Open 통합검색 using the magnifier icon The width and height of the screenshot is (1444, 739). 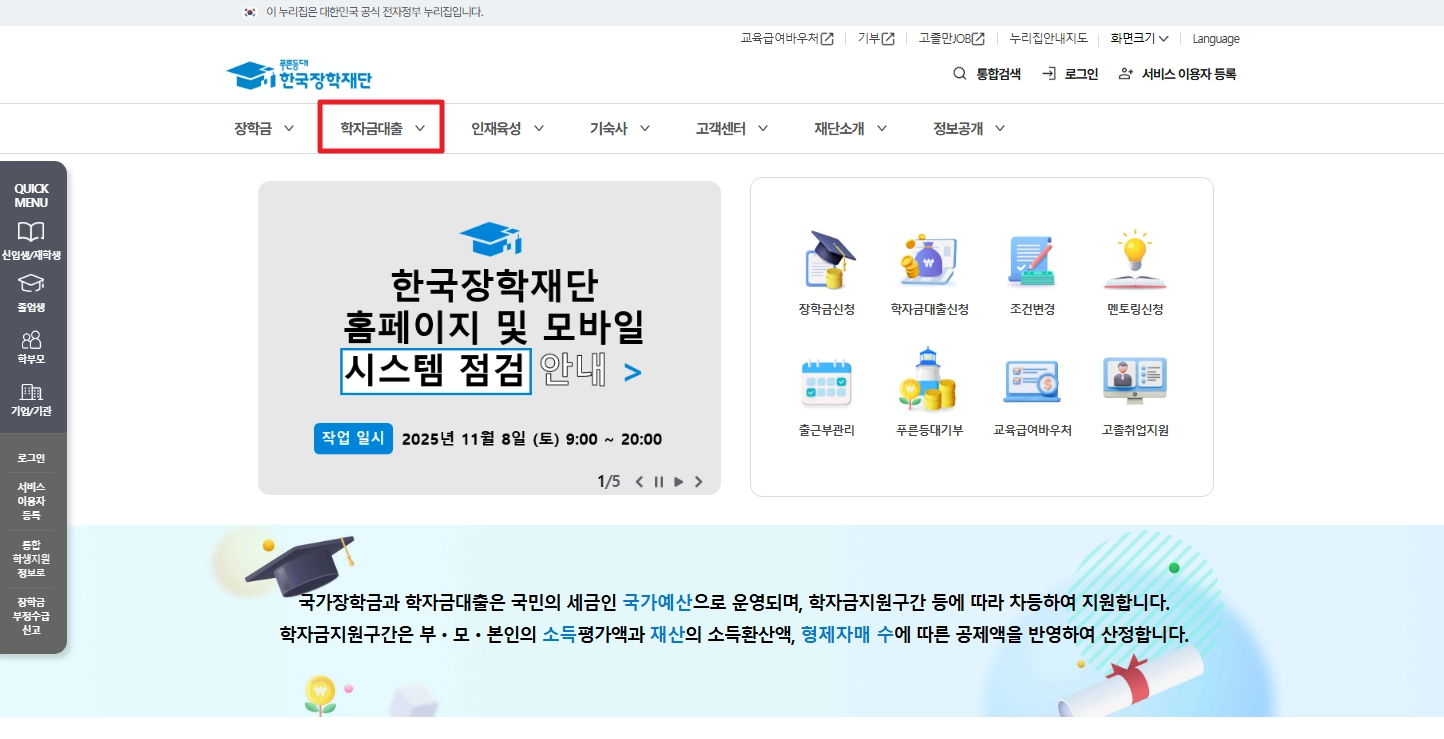click(984, 73)
